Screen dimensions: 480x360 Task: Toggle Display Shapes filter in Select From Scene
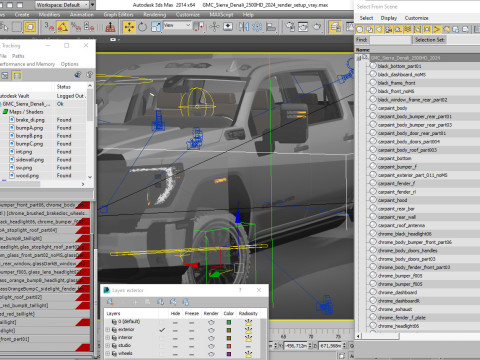point(369,30)
